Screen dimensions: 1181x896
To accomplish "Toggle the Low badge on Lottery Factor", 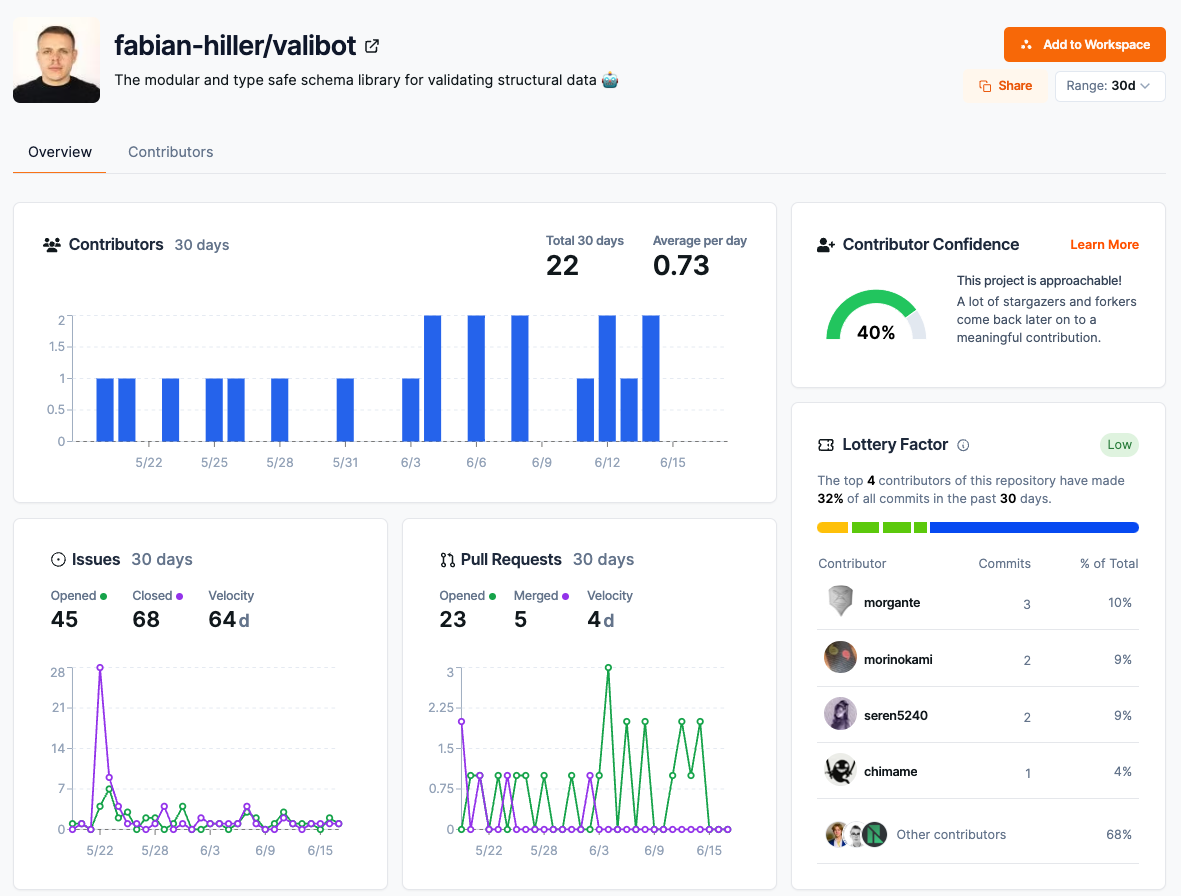I will click(1119, 445).
